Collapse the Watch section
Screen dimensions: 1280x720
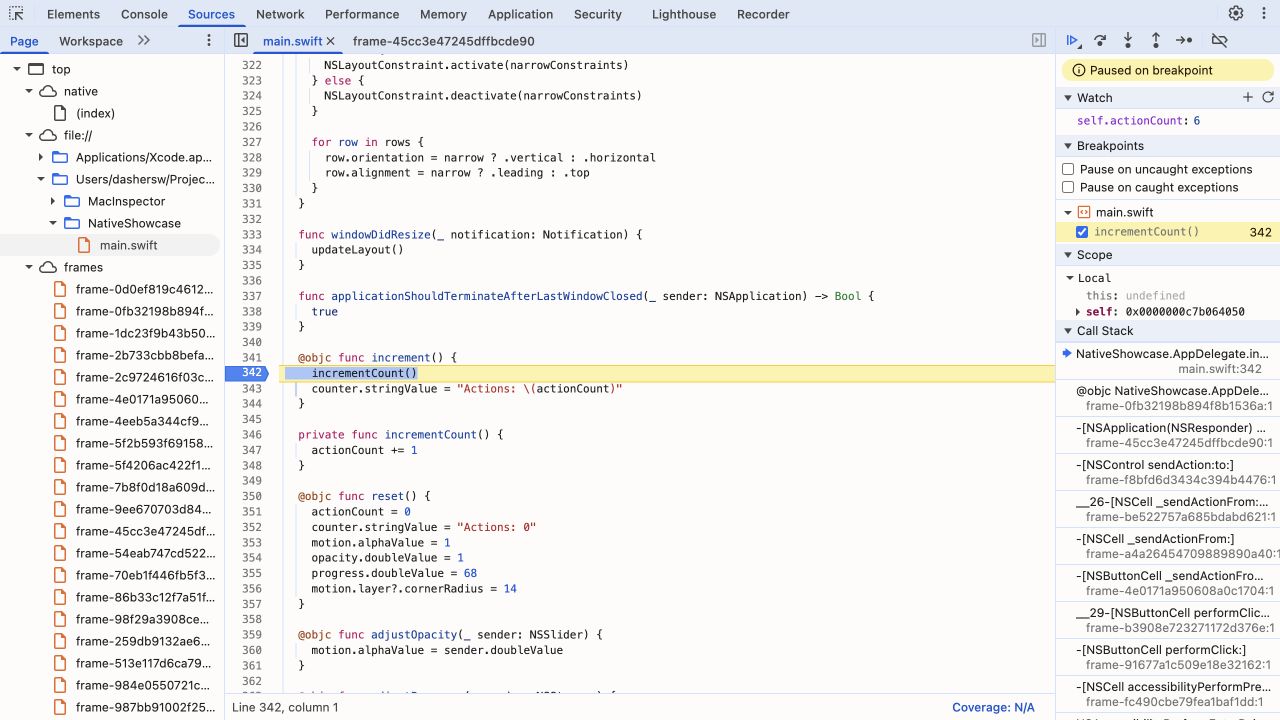click(x=1067, y=98)
